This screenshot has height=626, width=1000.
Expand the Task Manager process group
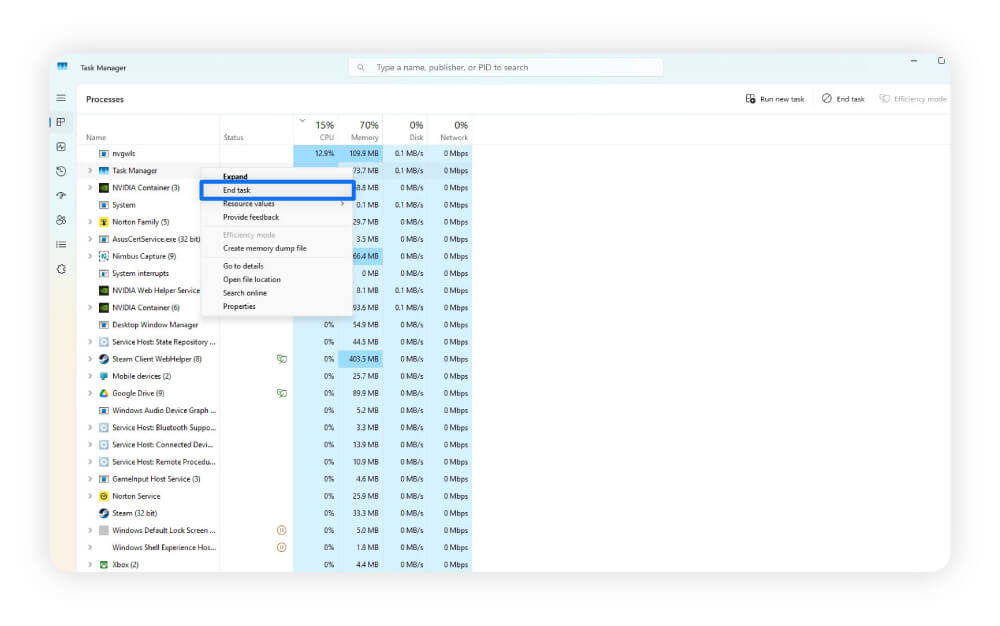tap(90, 171)
